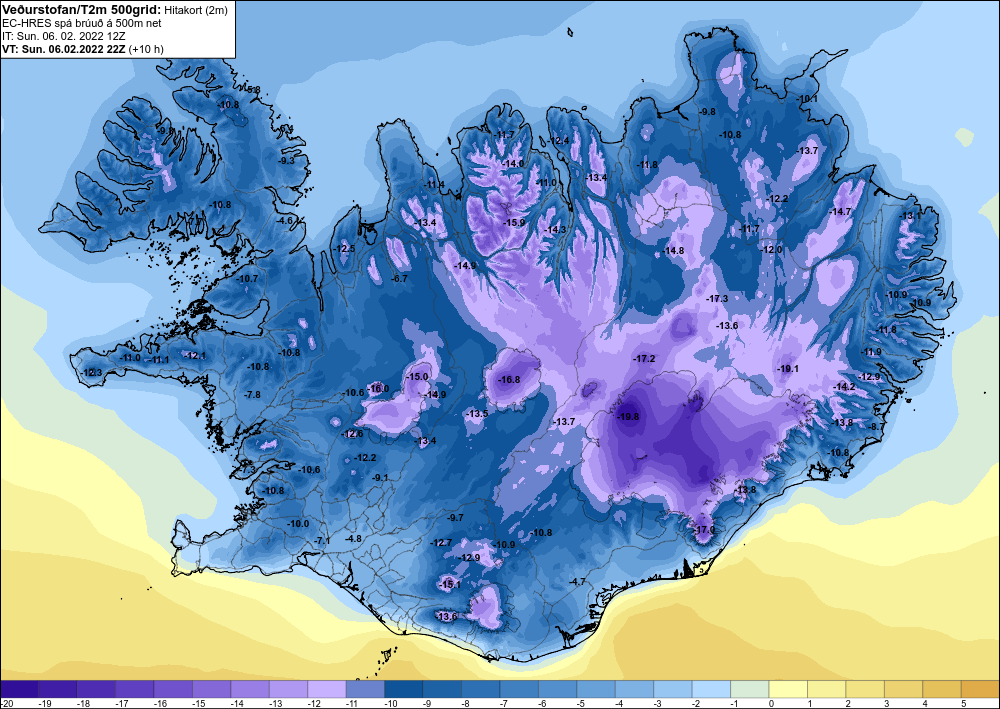Click the pale green swatch between -1 and 0

[749, 689]
